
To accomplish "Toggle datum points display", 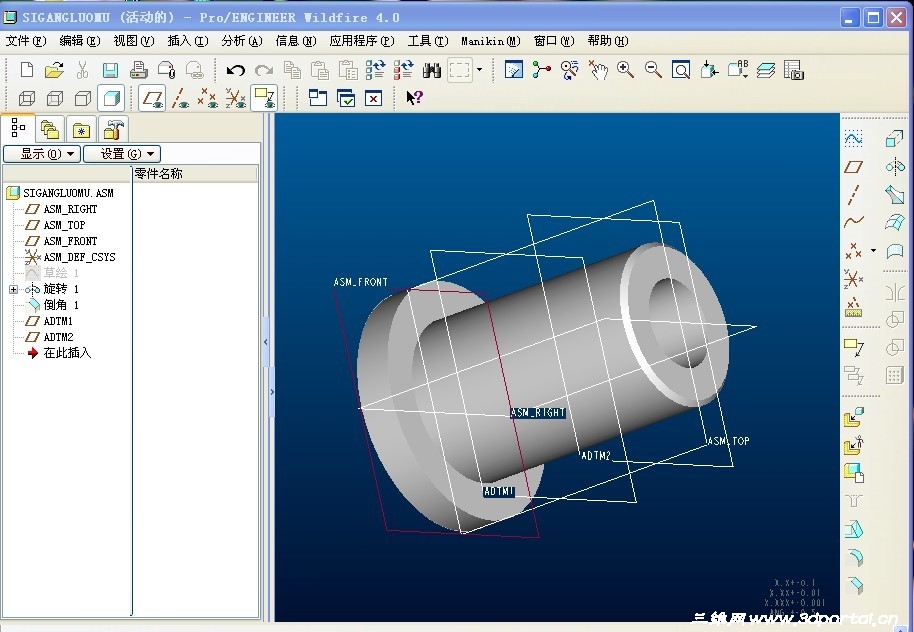I will coord(208,98).
